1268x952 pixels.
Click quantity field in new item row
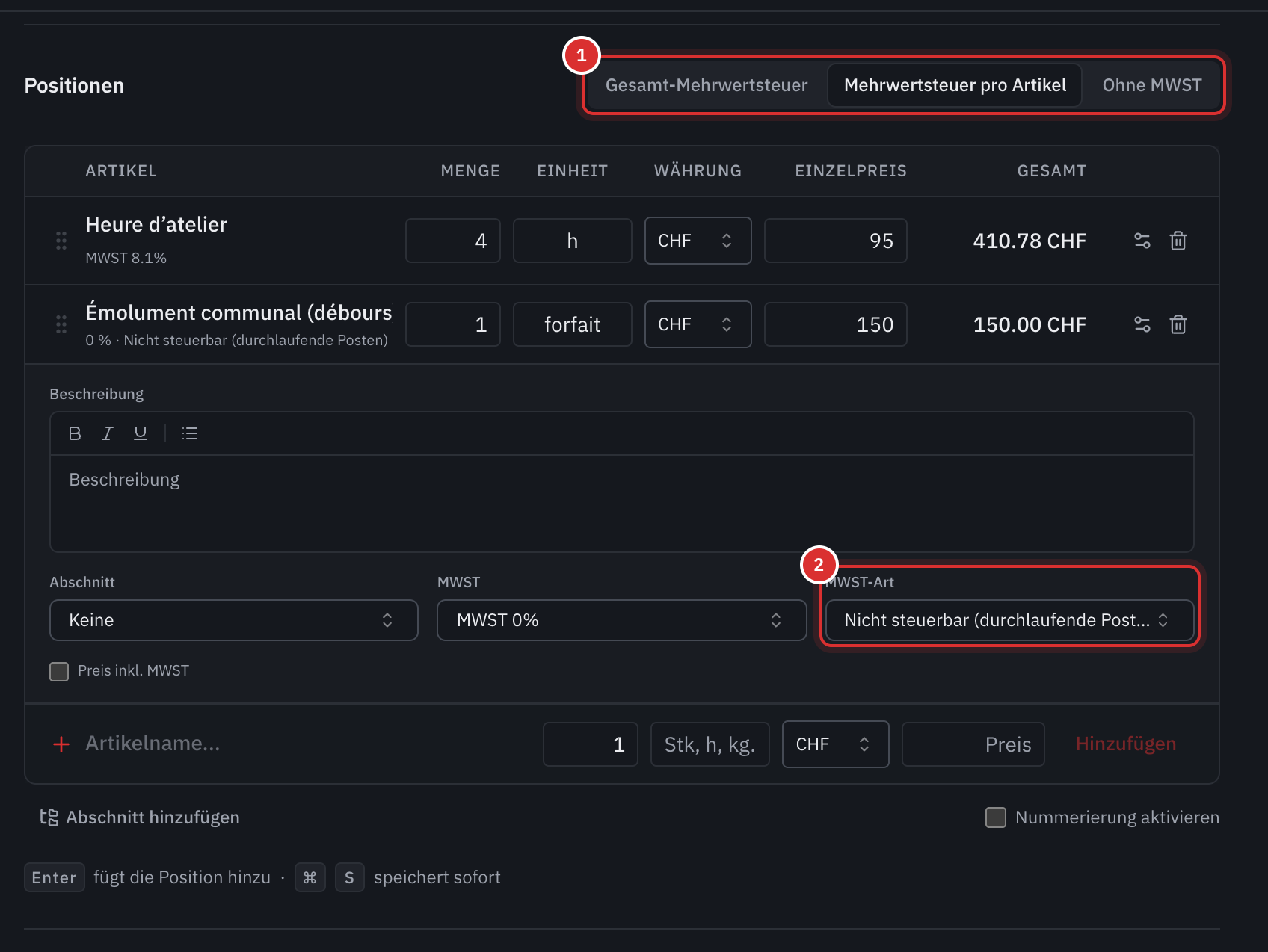click(590, 744)
